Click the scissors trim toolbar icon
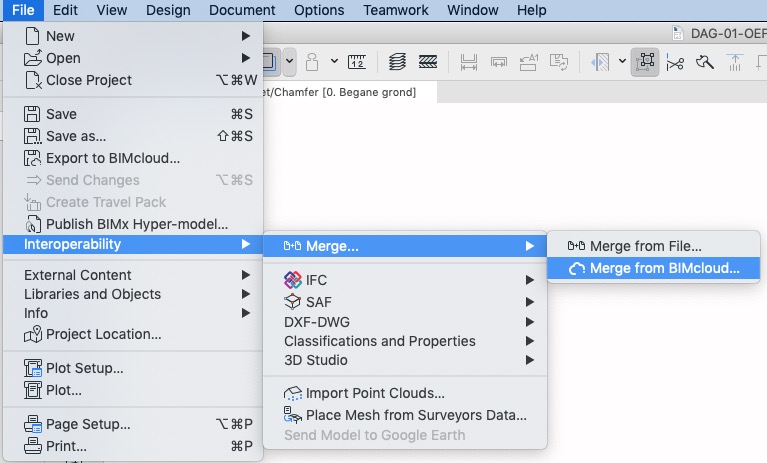Image resolution: width=767 pixels, height=463 pixels. click(675, 63)
